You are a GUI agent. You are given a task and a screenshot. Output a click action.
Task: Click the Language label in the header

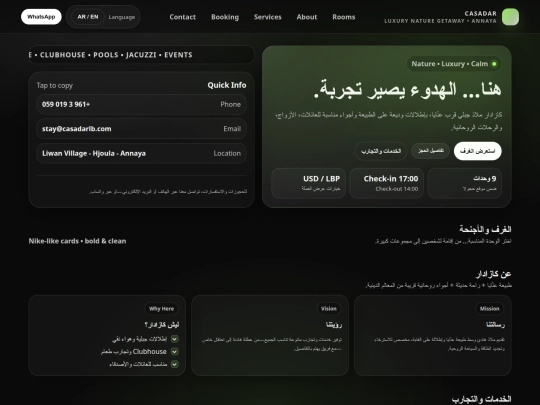pos(122,17)
